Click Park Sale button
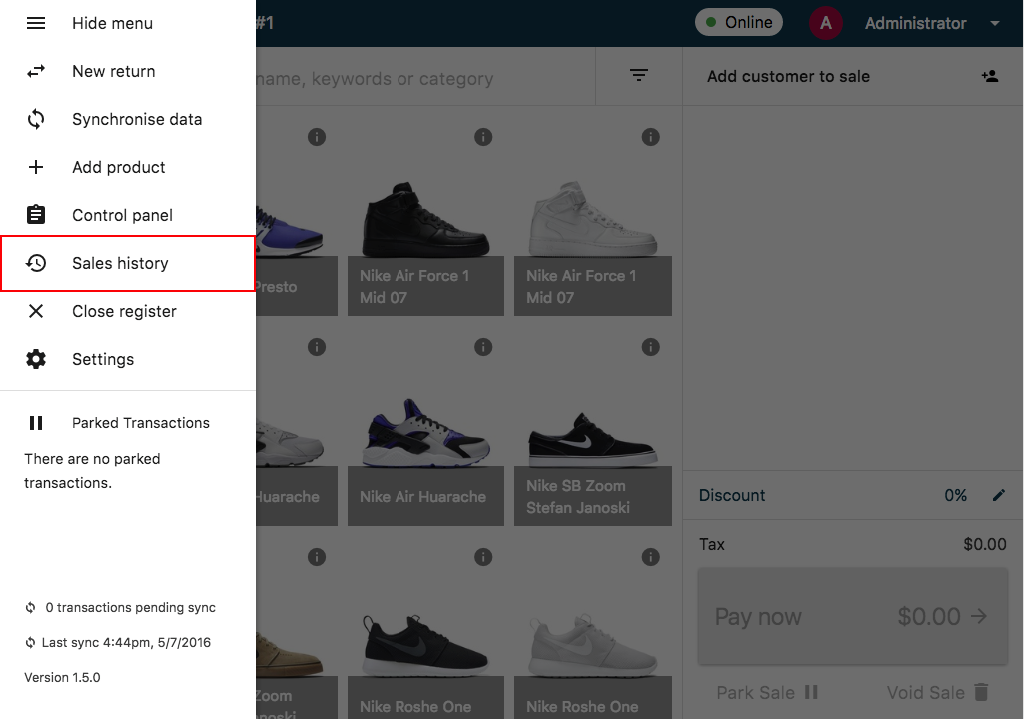The image size is (1024, 719). pyautogui.click(x=767, y=692)
